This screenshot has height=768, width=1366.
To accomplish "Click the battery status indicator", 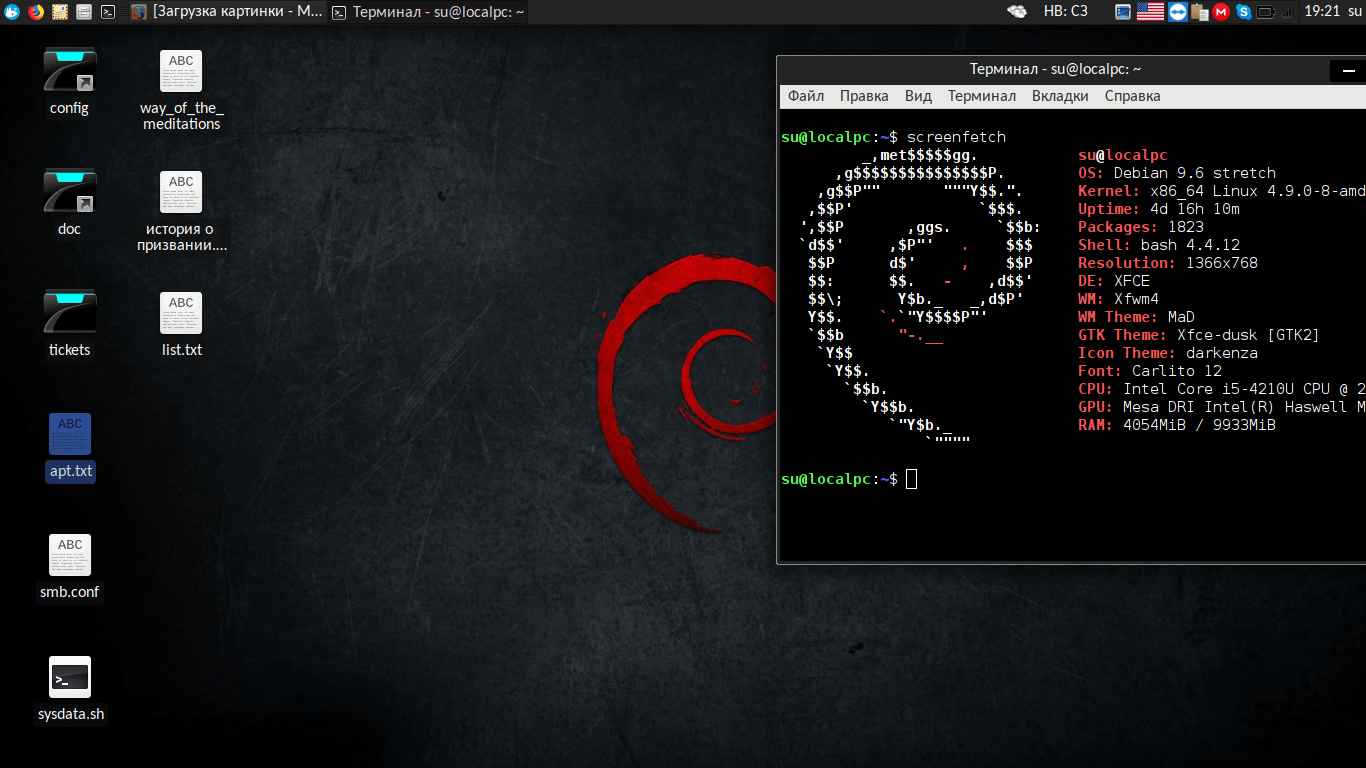I will tap(1267, 12).
